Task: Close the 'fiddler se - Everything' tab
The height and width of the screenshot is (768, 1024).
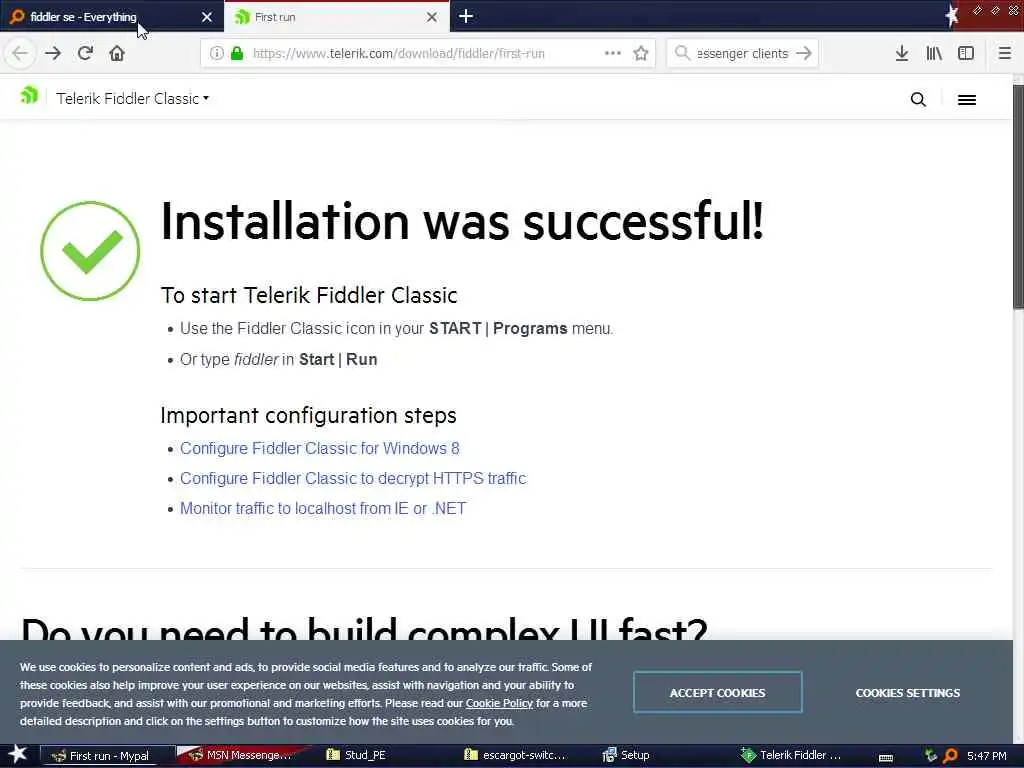Action: click(207, 17)
